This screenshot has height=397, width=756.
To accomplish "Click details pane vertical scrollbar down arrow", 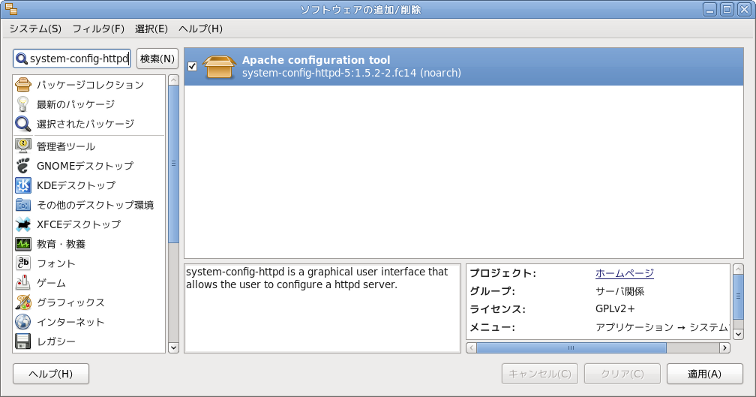I will tap(738, 334).
